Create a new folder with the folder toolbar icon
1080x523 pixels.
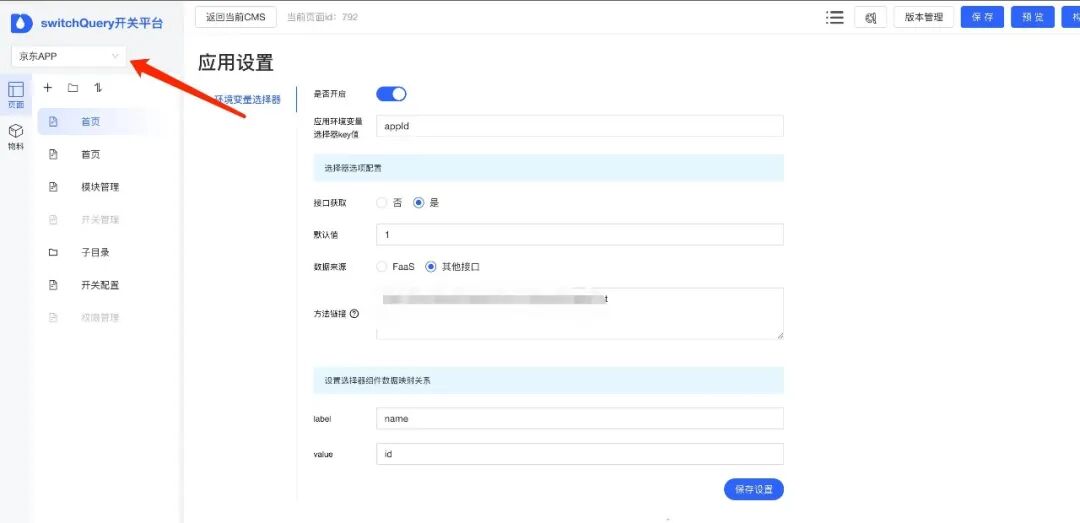(x=72, y=88)
